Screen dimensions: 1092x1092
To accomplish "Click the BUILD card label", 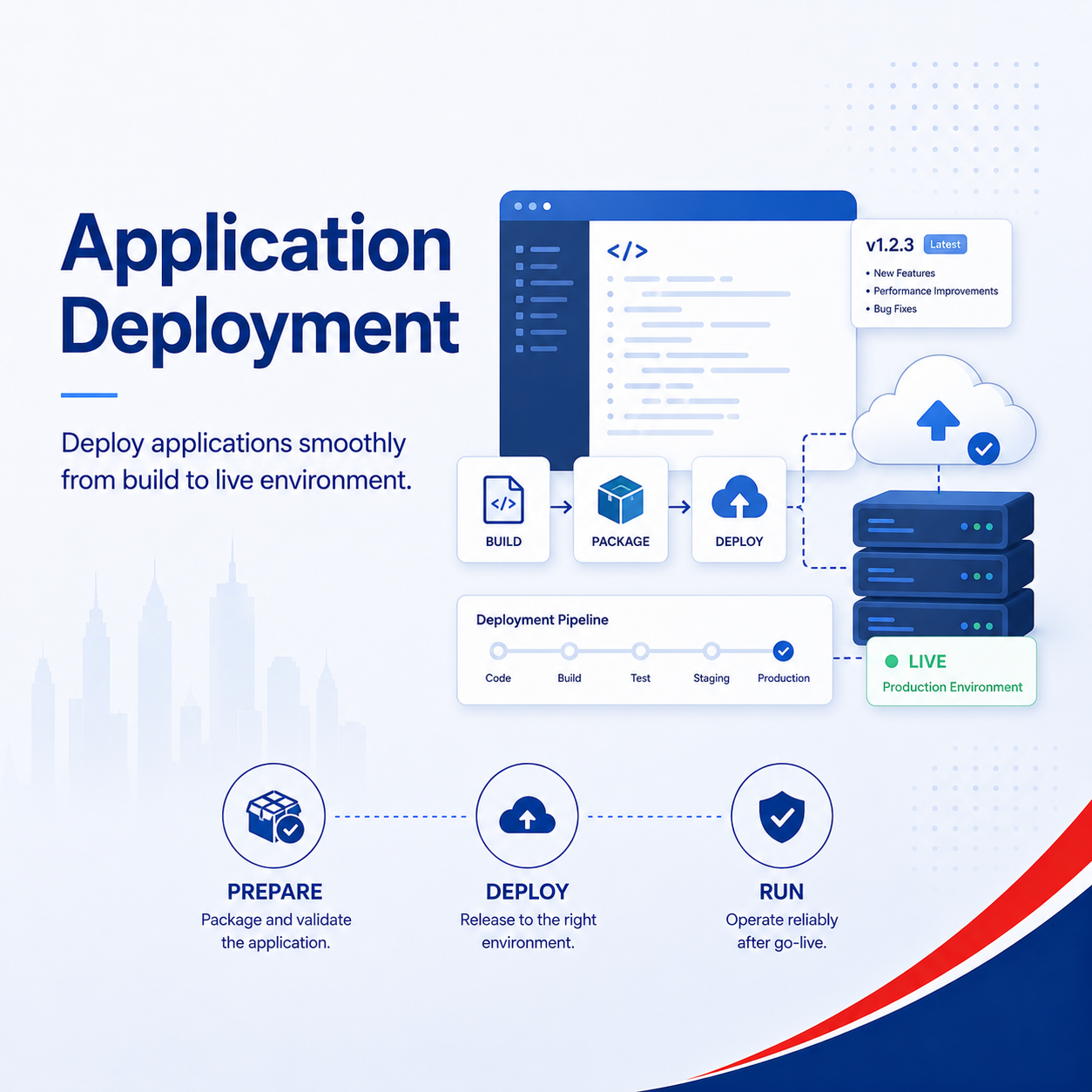I will coord(503,542).
